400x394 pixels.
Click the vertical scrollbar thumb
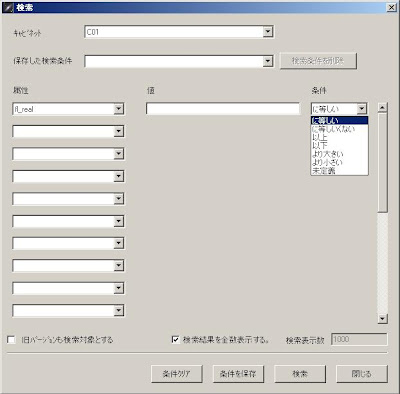[x=382, y=162]
